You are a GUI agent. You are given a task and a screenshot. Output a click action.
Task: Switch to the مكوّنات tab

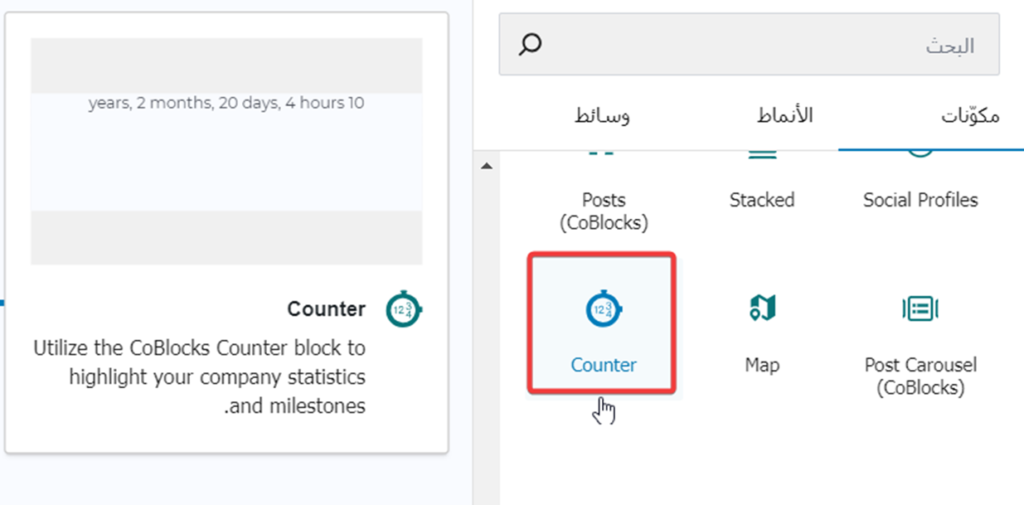969,115
